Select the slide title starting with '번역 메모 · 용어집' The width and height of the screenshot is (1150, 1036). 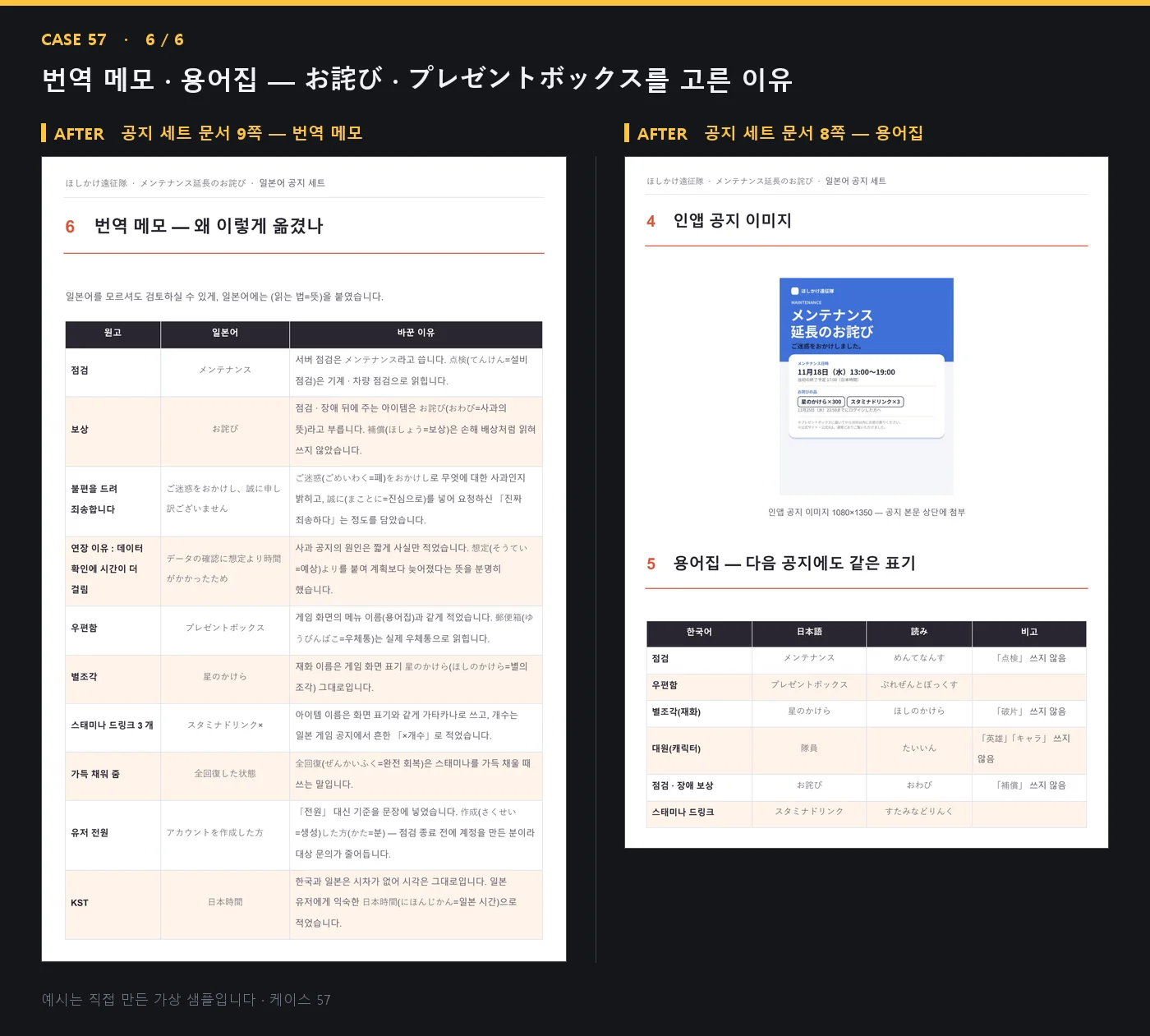pos(417,79)
